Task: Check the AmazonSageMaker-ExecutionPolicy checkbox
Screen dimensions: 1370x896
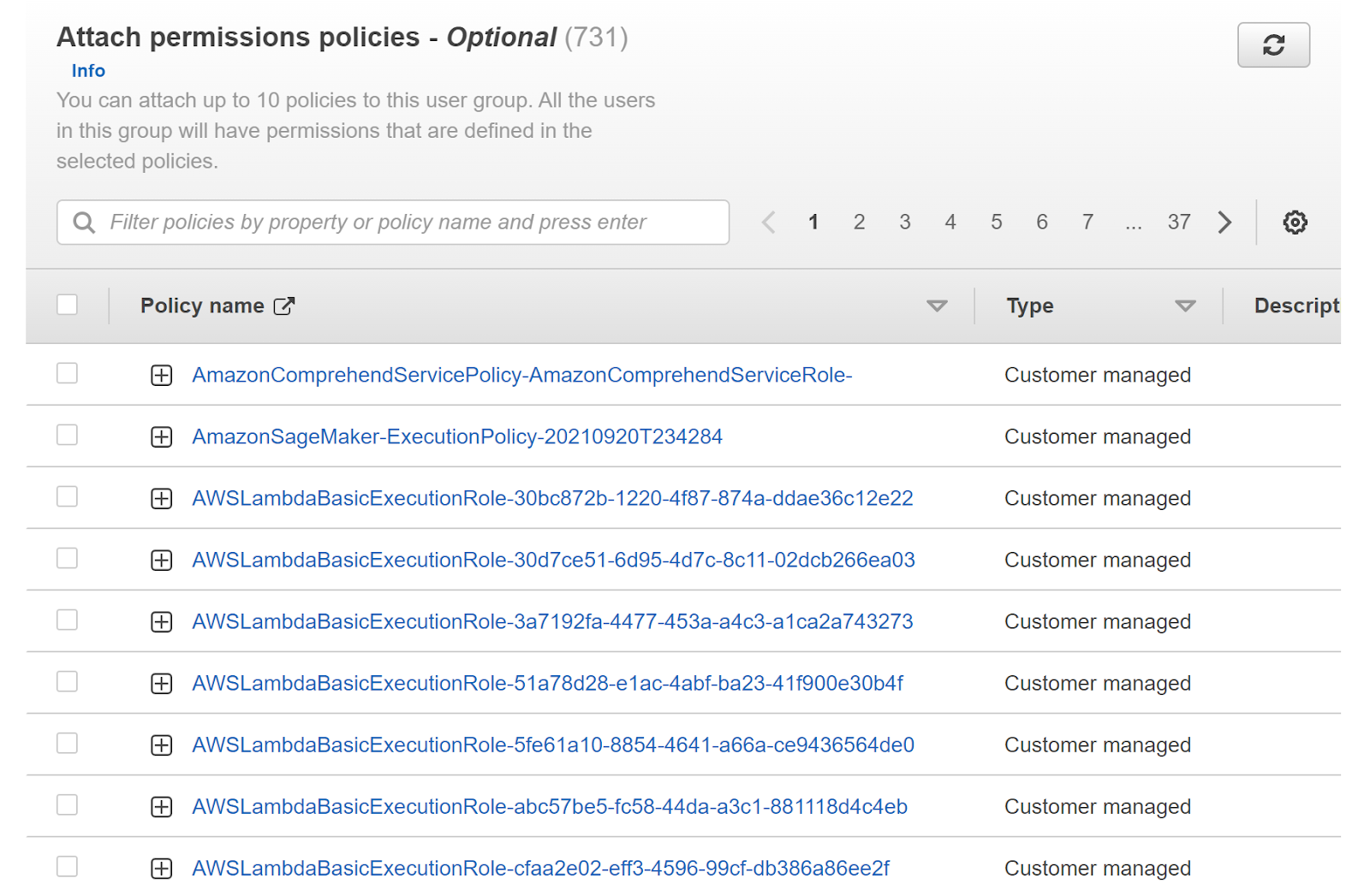Action: tap(67, 436)
